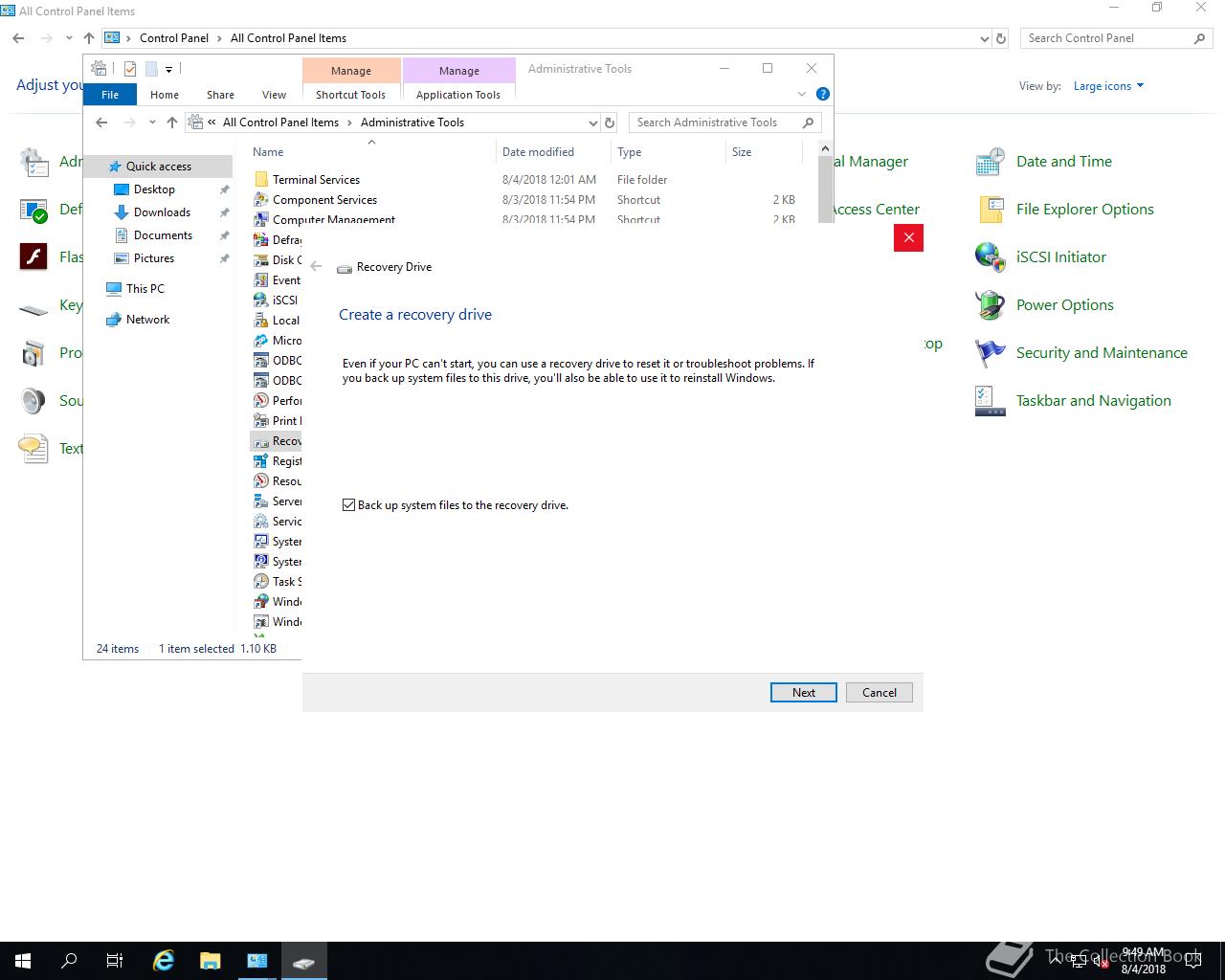Open the Share ribbon tab
The width and height of the screenshot is (1225, 980).
[220, 95]
